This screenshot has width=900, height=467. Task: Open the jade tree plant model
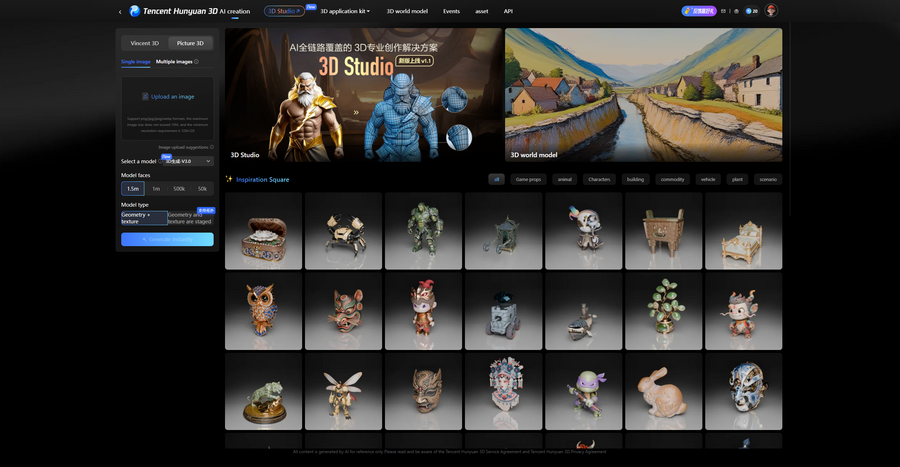664,312
